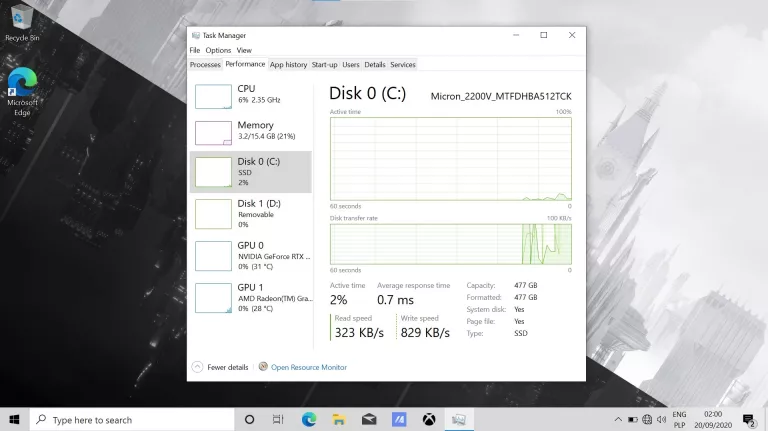This screenshot has height=431, width=768.
Task: Click the 829 KB/s write speed value
Action: (425, 333)
